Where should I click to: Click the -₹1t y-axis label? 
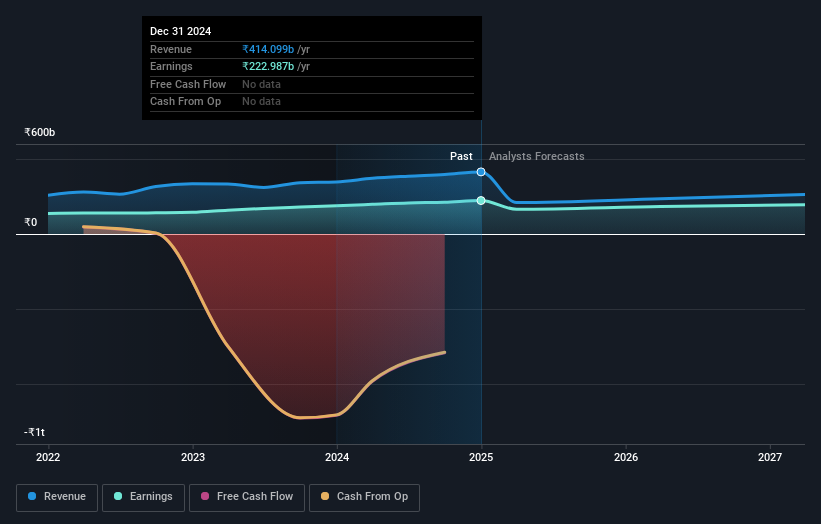click(x=35, y=432)
